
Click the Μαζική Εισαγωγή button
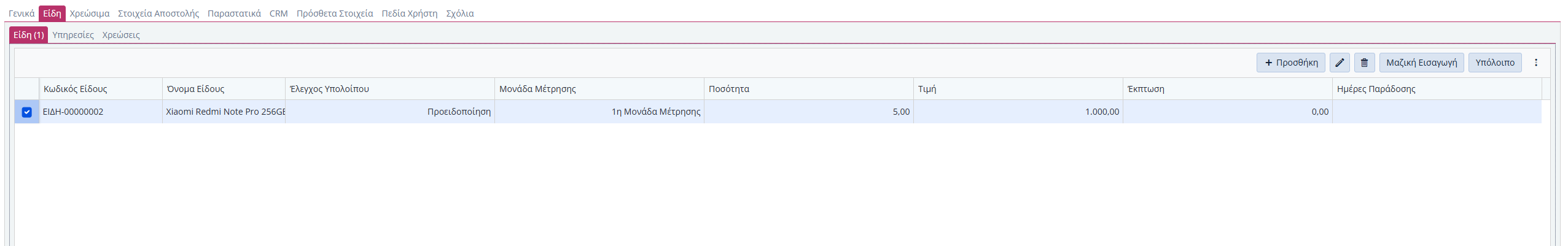pos(1421,63)
